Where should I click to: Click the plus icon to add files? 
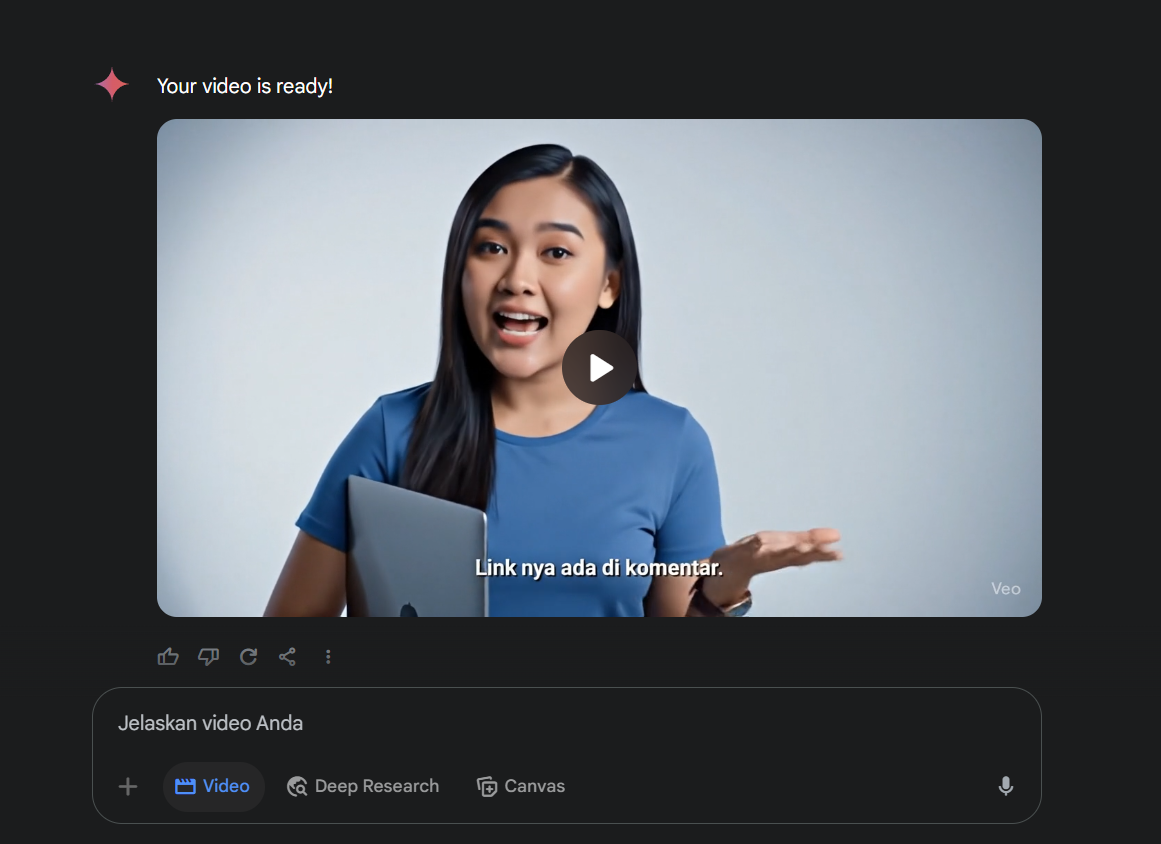click(128, 786)
